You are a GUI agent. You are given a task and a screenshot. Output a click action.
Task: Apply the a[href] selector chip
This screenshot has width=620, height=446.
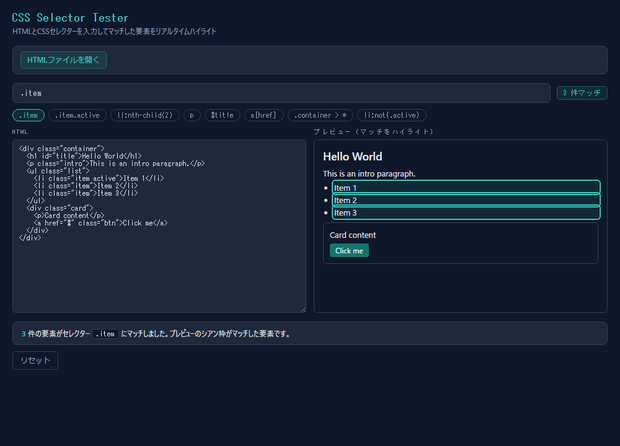point(264,115)
